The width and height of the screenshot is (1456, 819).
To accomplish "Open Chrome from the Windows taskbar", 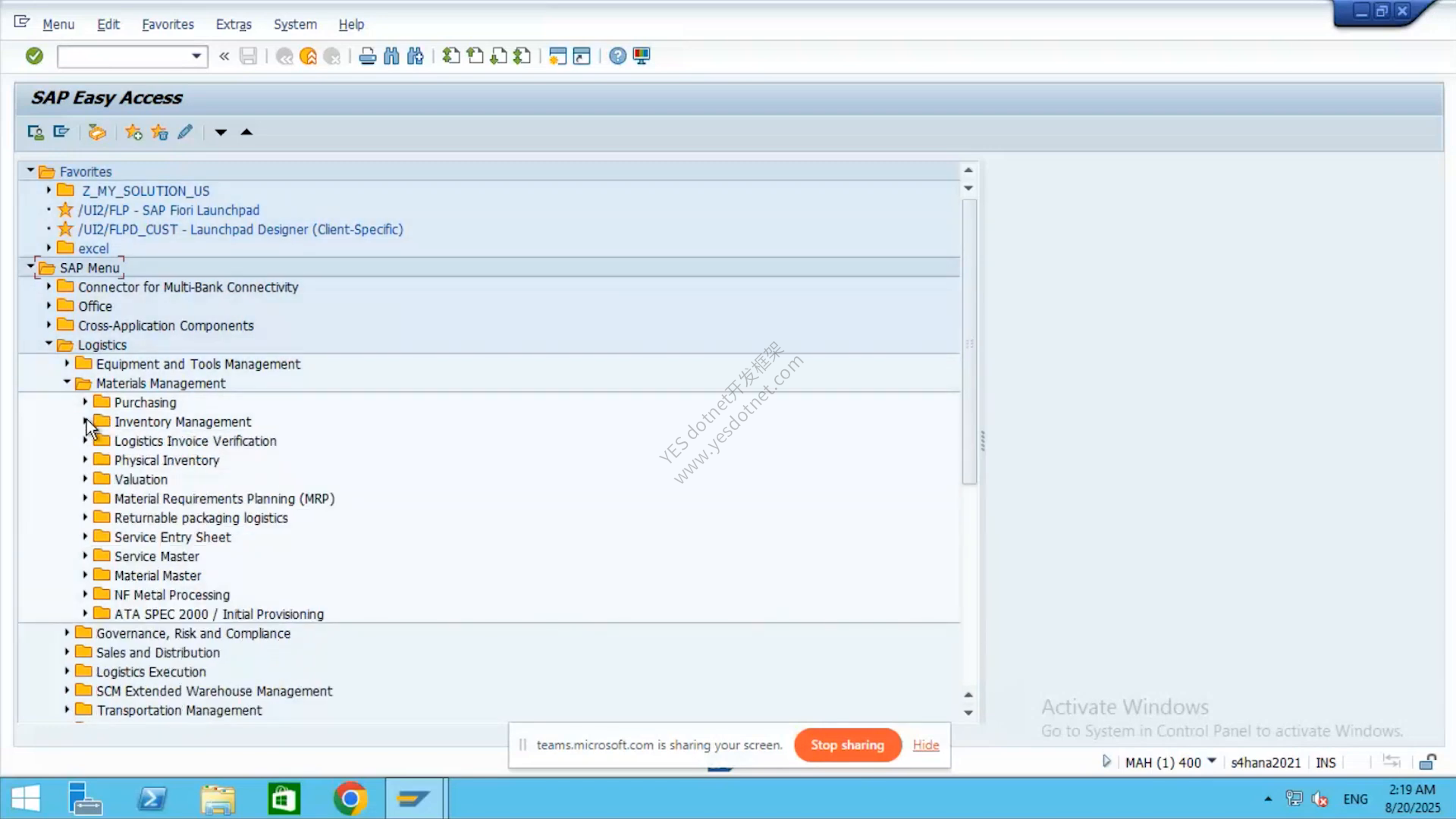I will click(x=350, y=799).
